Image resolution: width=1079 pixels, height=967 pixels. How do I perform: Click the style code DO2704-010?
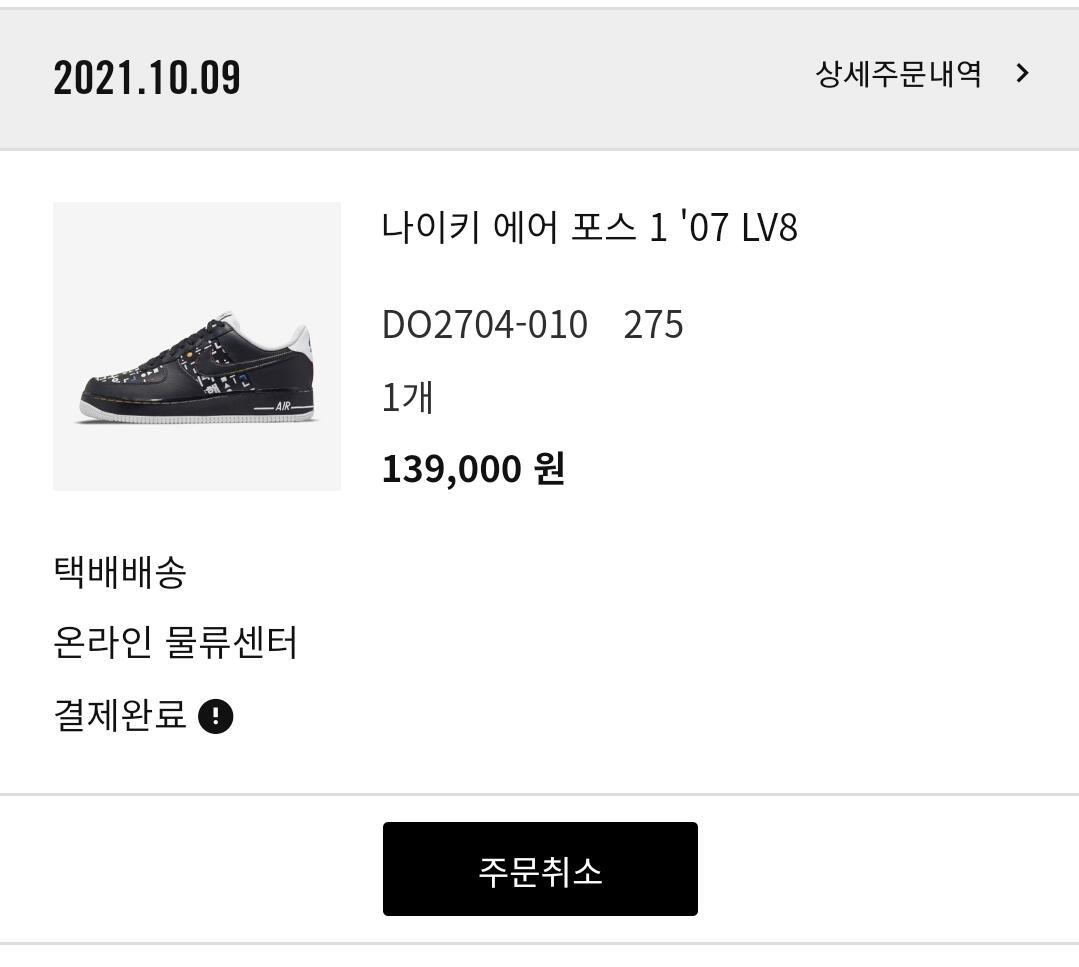tap(485, 325)
